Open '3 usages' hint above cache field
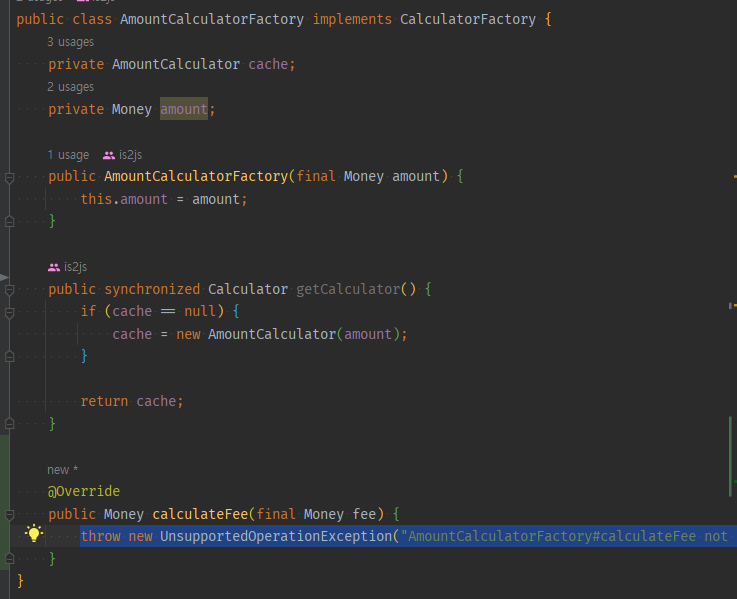Screen dimensions: 737x599 point(71,42)
